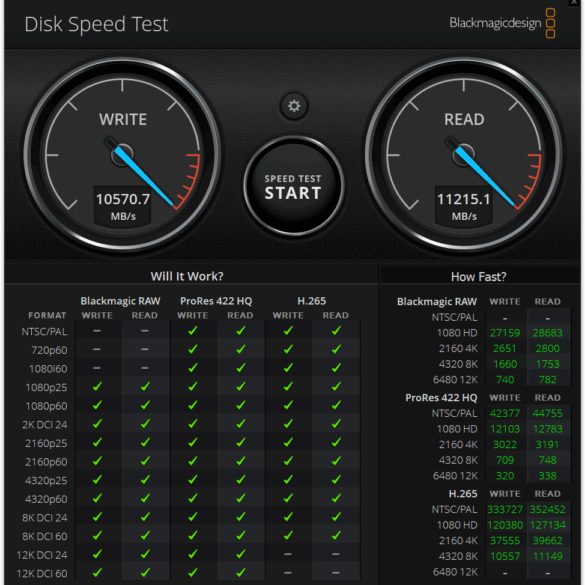
Task: Click the 4320p60 format row label
Action: click(x=46, y=499)
